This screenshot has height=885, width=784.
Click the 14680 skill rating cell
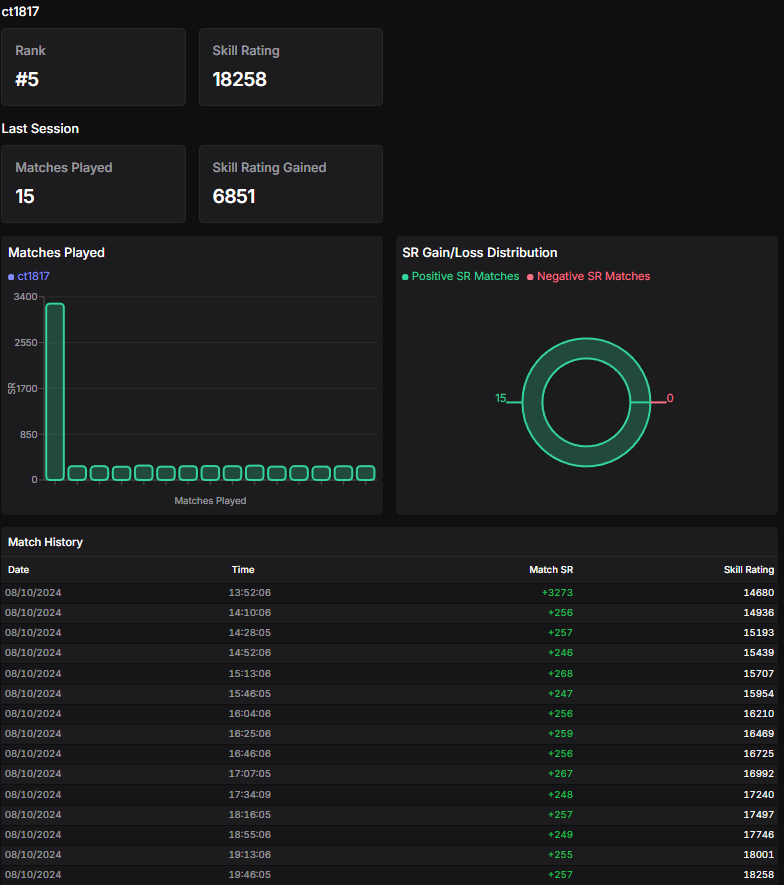(759, 593)
